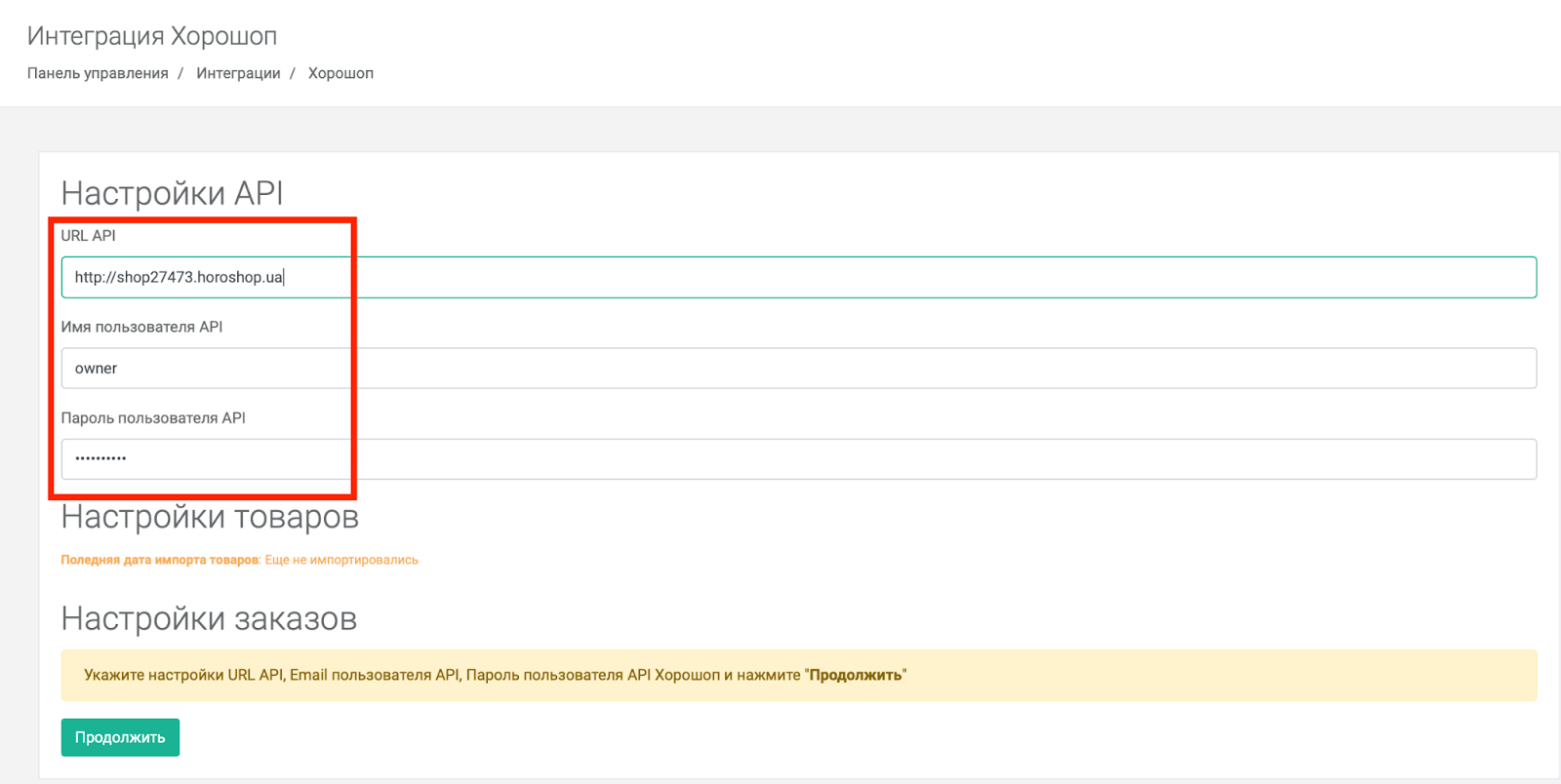Focus the API username field containing owner
1561x784 pixels.
click(798, 369)
